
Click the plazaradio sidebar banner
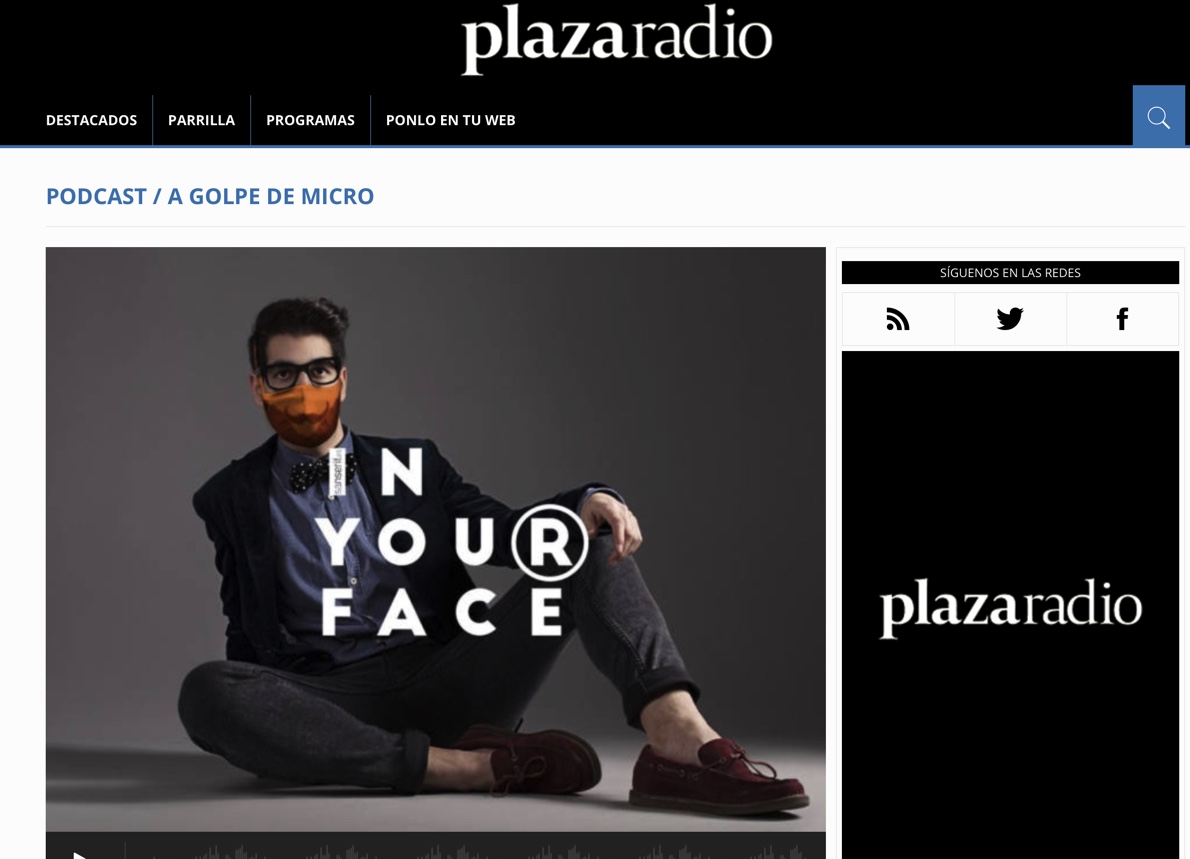coord(1010,605)
